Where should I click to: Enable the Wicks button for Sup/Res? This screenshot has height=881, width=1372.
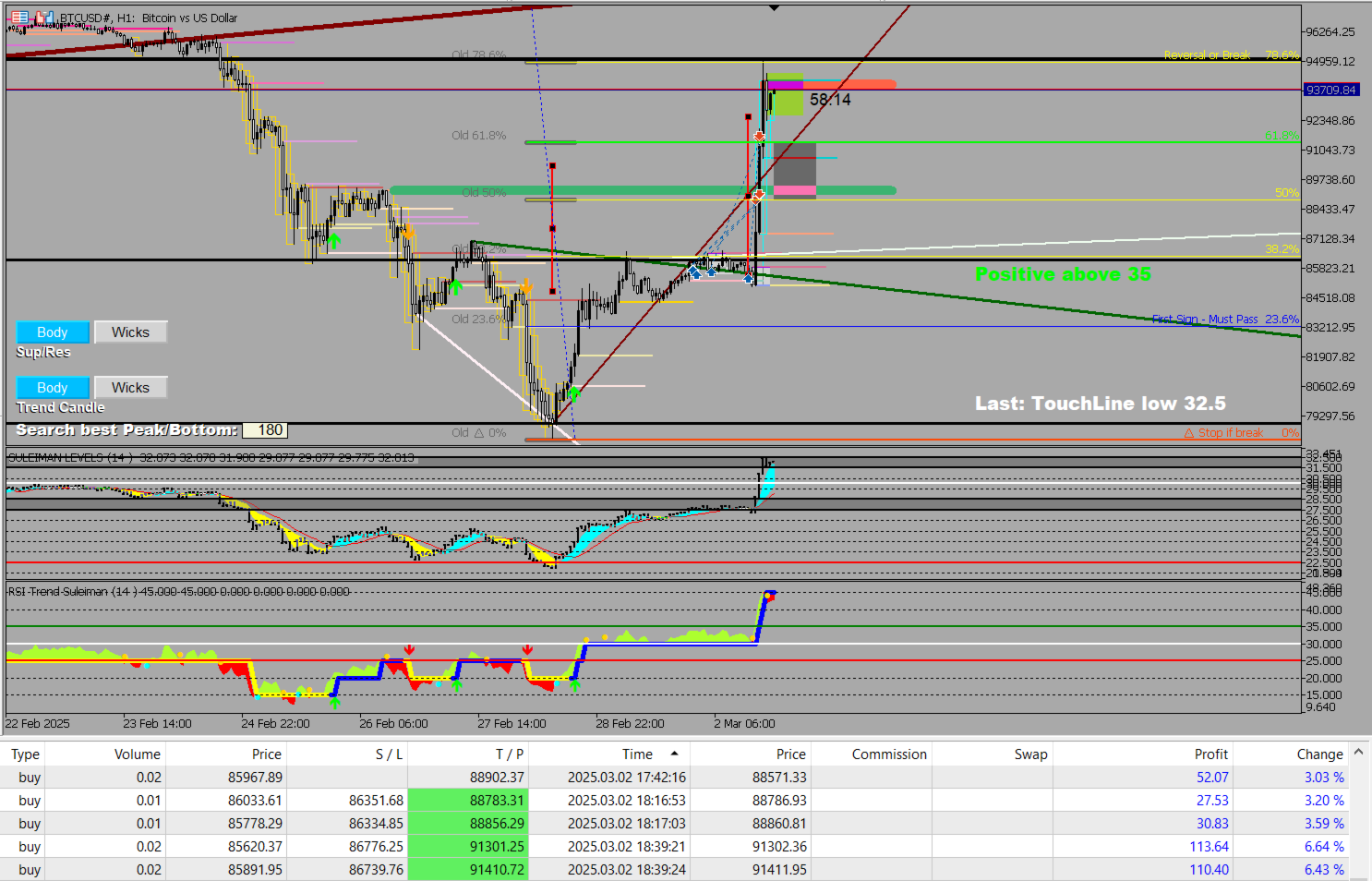130,332
